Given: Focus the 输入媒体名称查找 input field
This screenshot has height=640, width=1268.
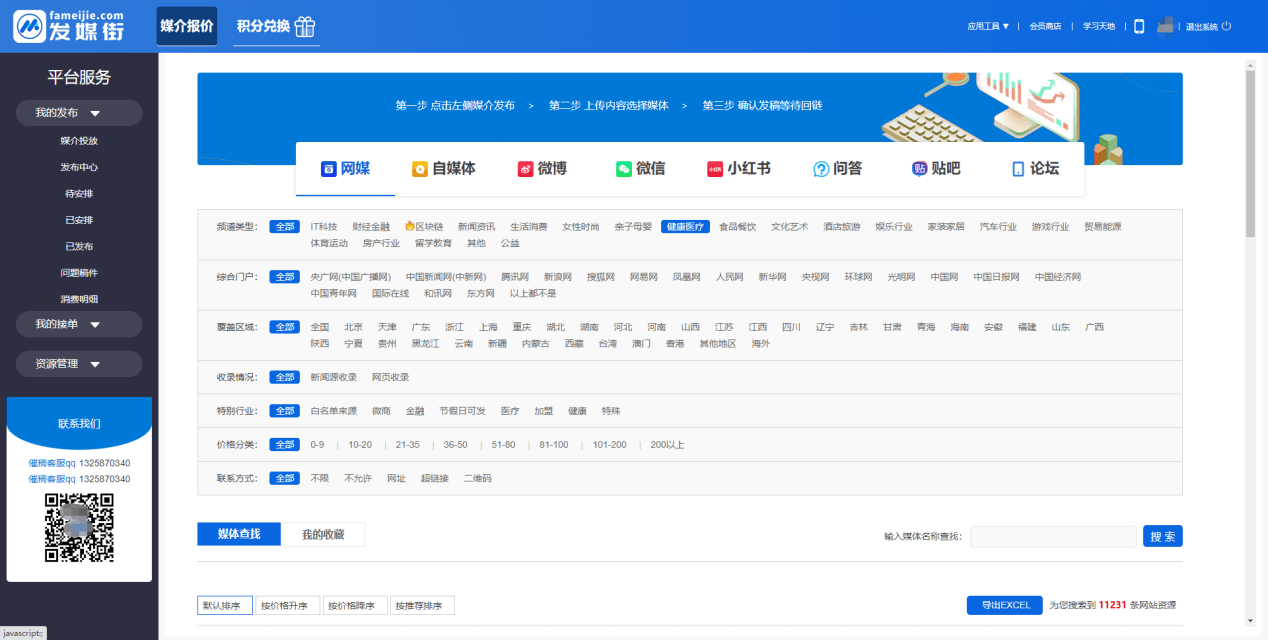Looking at the screenshot, I should click(1053, 536).
